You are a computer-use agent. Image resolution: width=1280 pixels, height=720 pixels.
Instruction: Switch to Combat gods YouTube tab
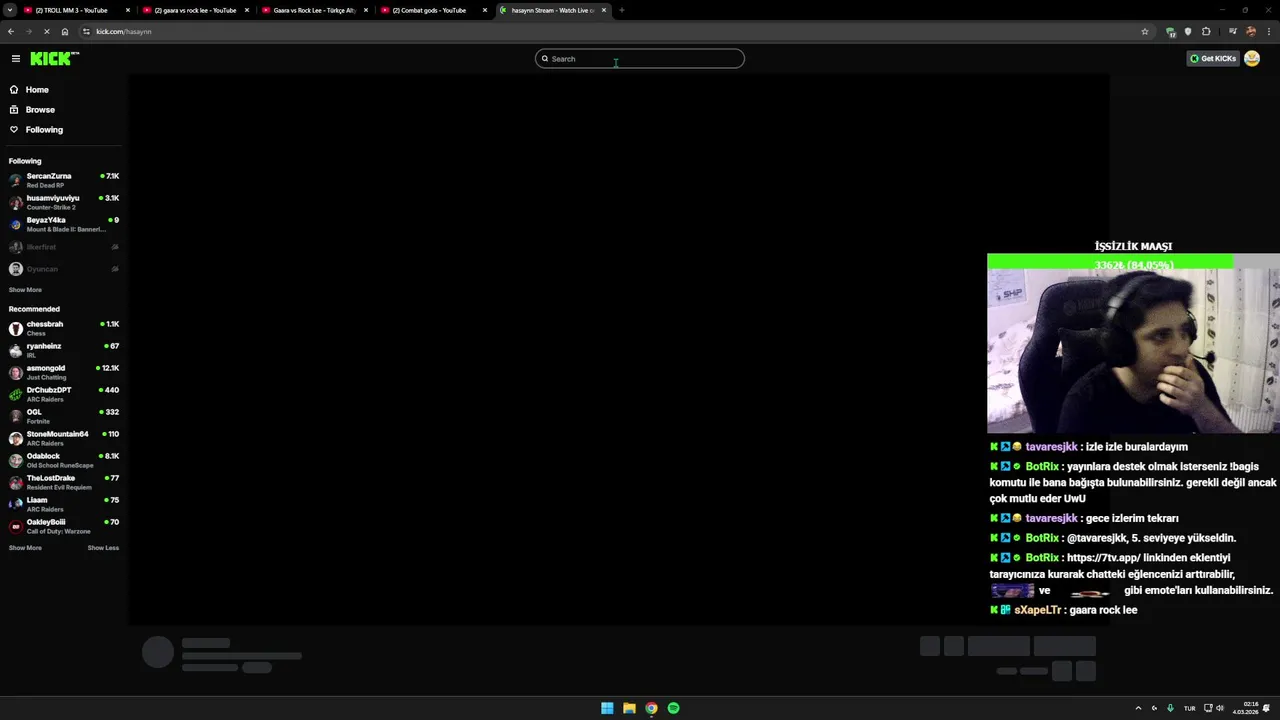coord(434,10)
